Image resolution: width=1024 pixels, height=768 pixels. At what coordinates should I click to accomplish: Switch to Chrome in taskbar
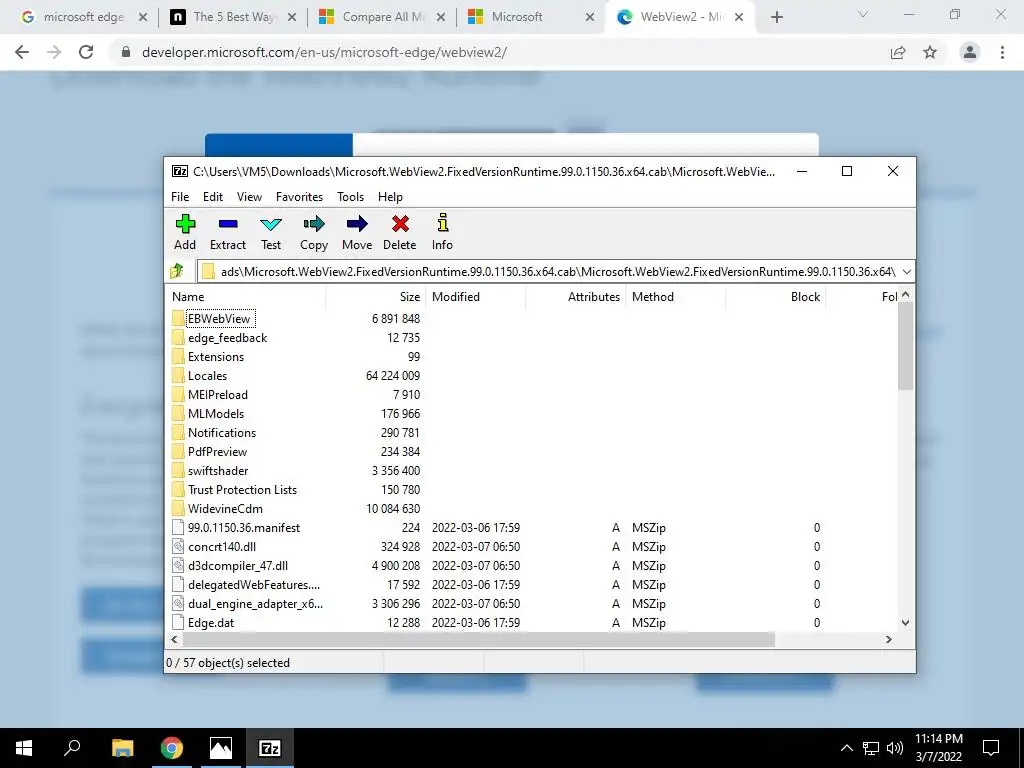click(x=172, y=748)
